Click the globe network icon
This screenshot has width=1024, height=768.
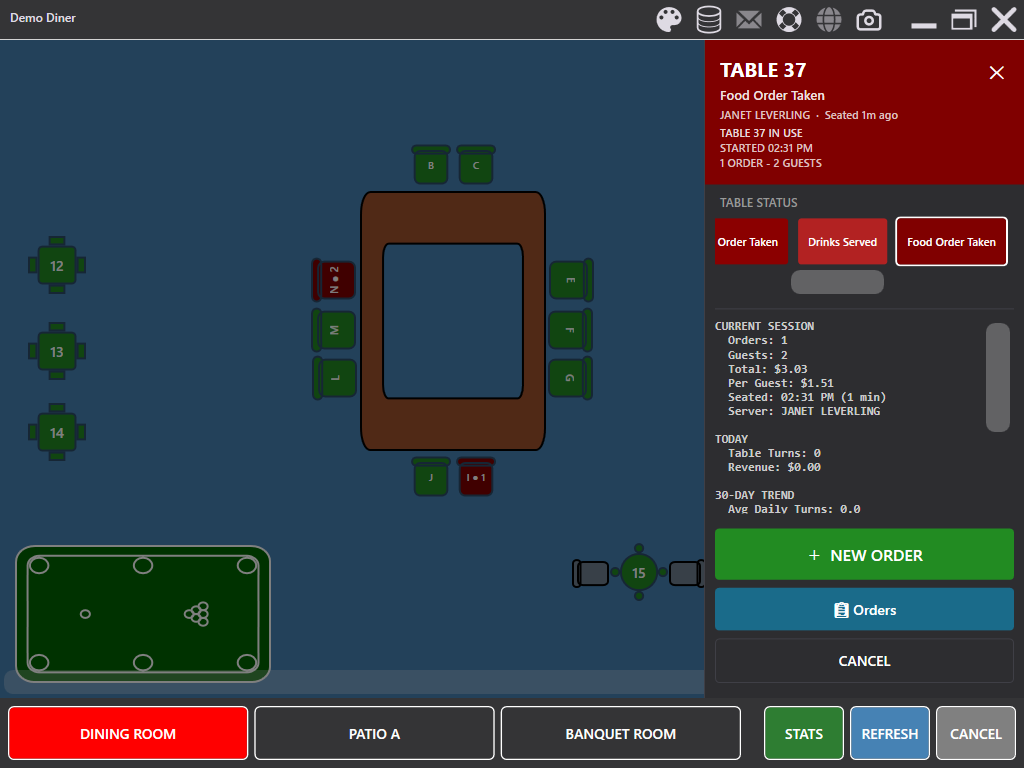[828, 19]
